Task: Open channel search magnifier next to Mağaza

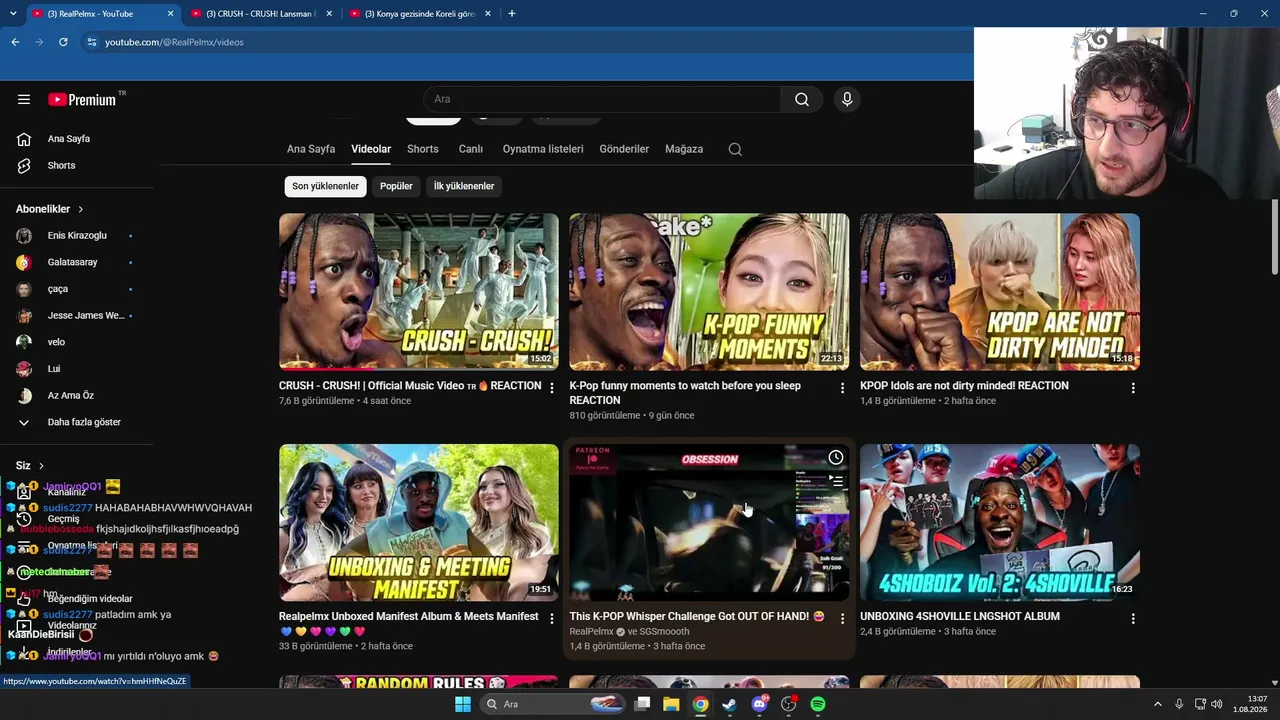Action: click(735, 149)
